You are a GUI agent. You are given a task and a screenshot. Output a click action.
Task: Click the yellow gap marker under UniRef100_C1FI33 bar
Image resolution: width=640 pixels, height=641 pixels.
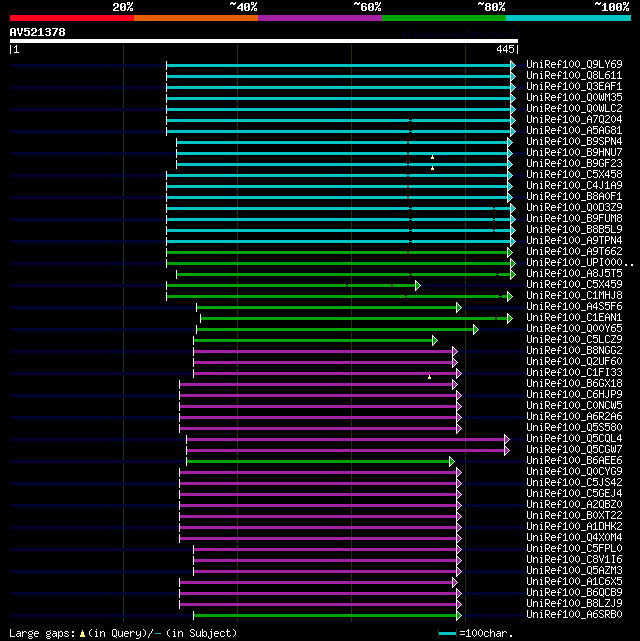click(430, 377)
